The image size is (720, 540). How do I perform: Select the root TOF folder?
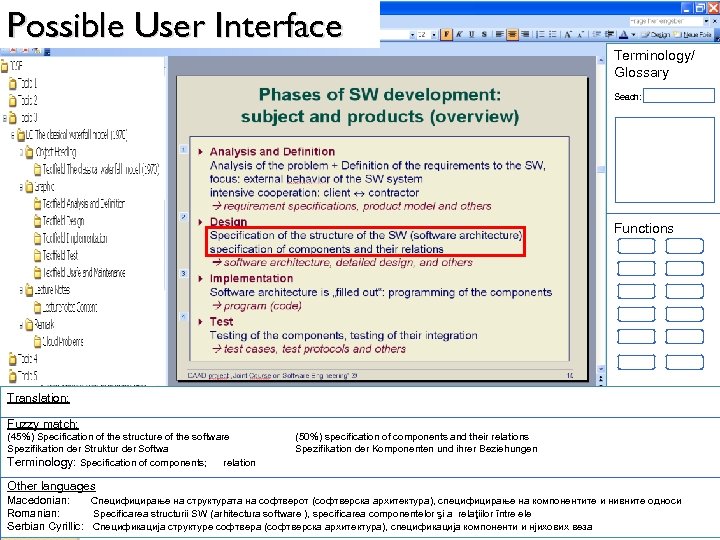pos(11,66)
